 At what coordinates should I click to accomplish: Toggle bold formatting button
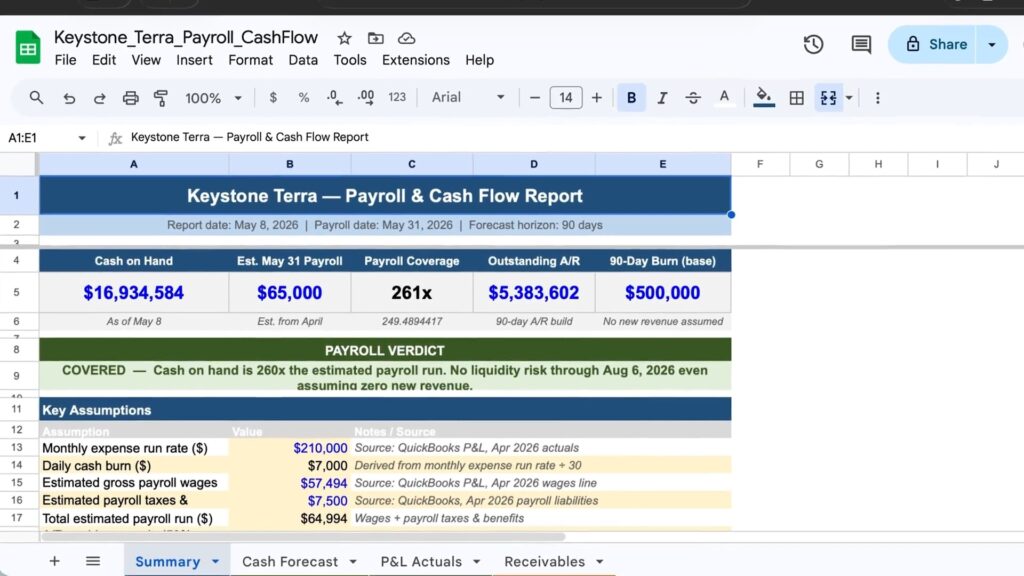tap(631, 98)
